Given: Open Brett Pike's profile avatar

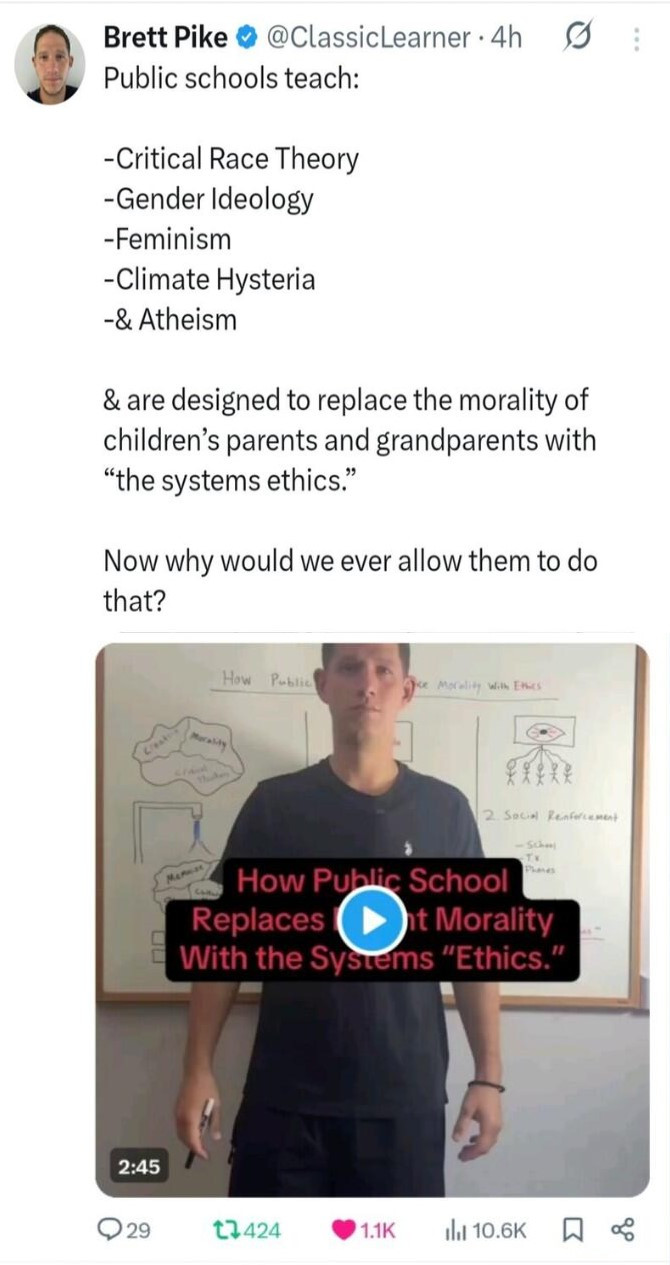Looking at the screenshot, I should pos(49,64).
